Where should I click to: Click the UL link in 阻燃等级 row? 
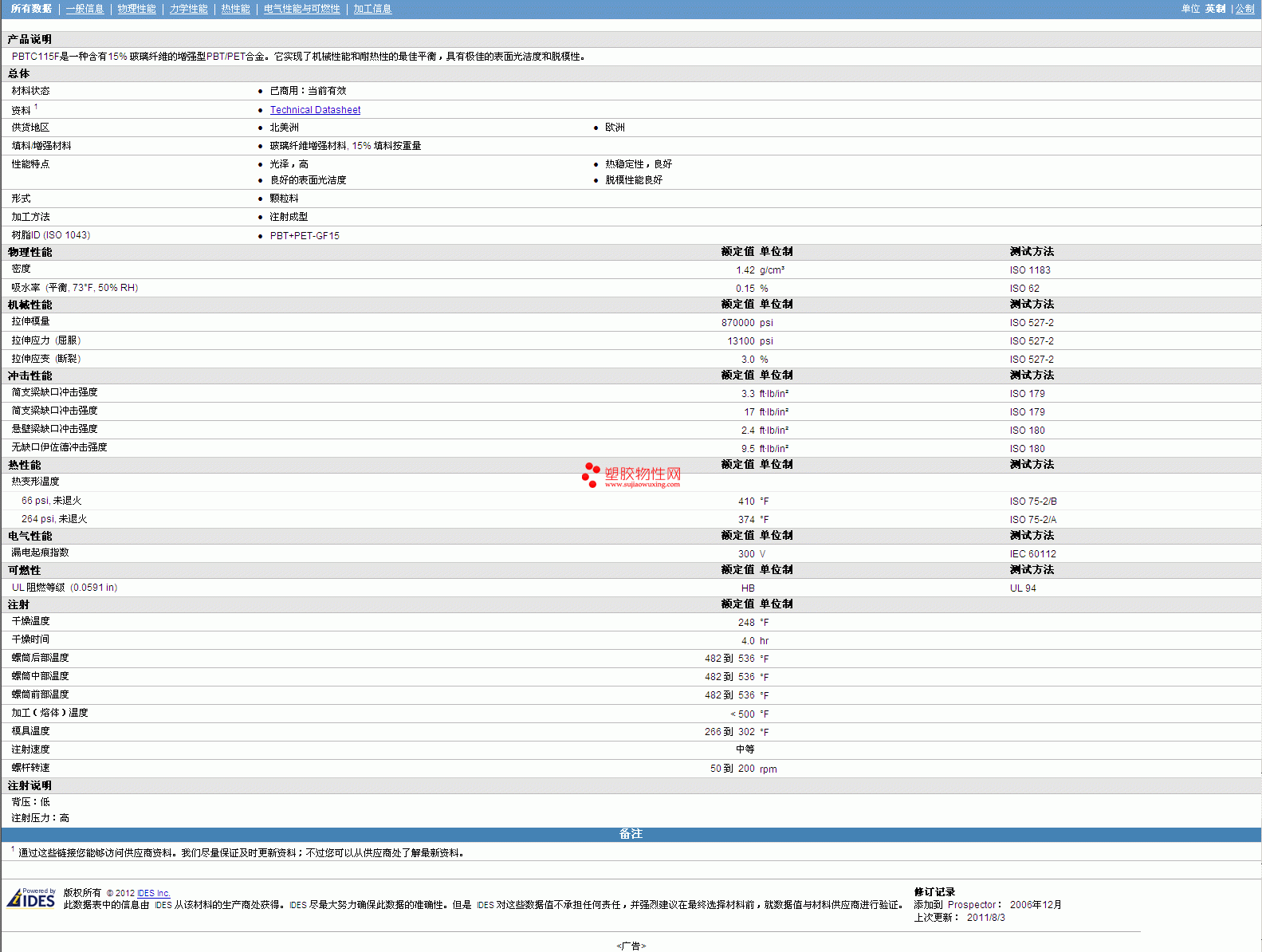(x=18, y=588)
